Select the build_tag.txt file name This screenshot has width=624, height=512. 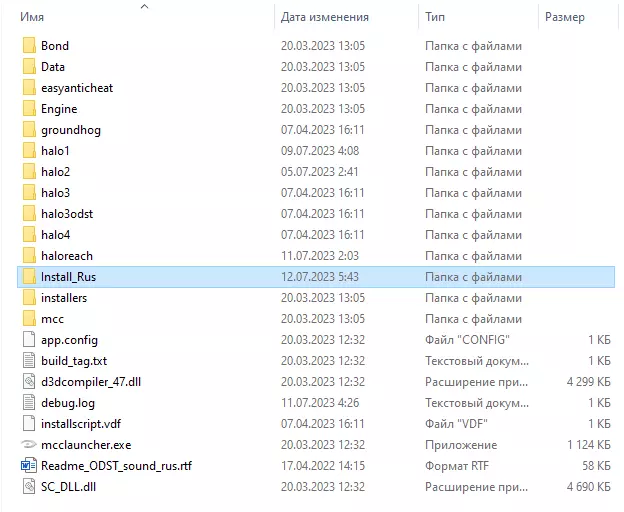click(x=74, y=361)
